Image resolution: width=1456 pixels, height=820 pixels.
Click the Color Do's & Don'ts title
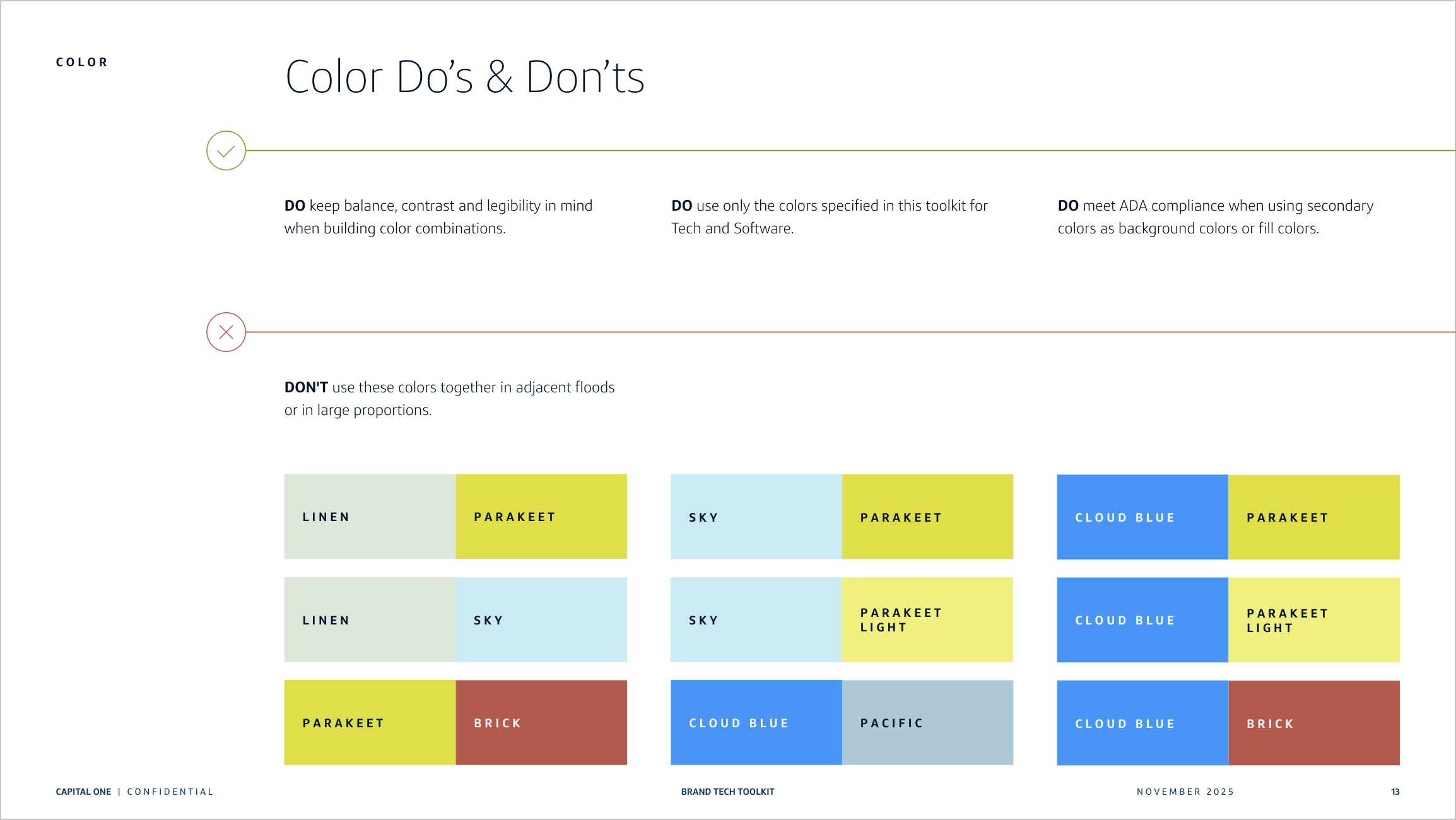[465, 77]
